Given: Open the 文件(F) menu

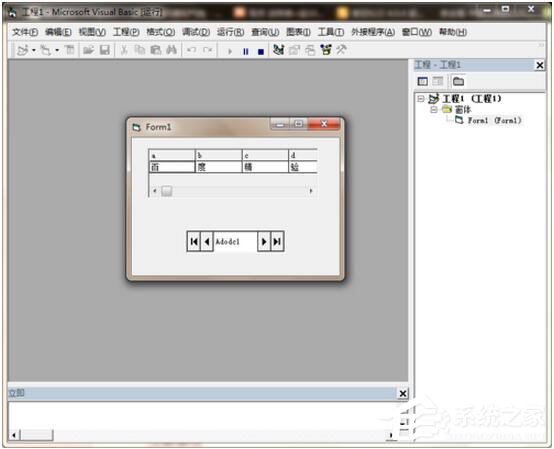Looking at the screenshot, I should (25, 32).
